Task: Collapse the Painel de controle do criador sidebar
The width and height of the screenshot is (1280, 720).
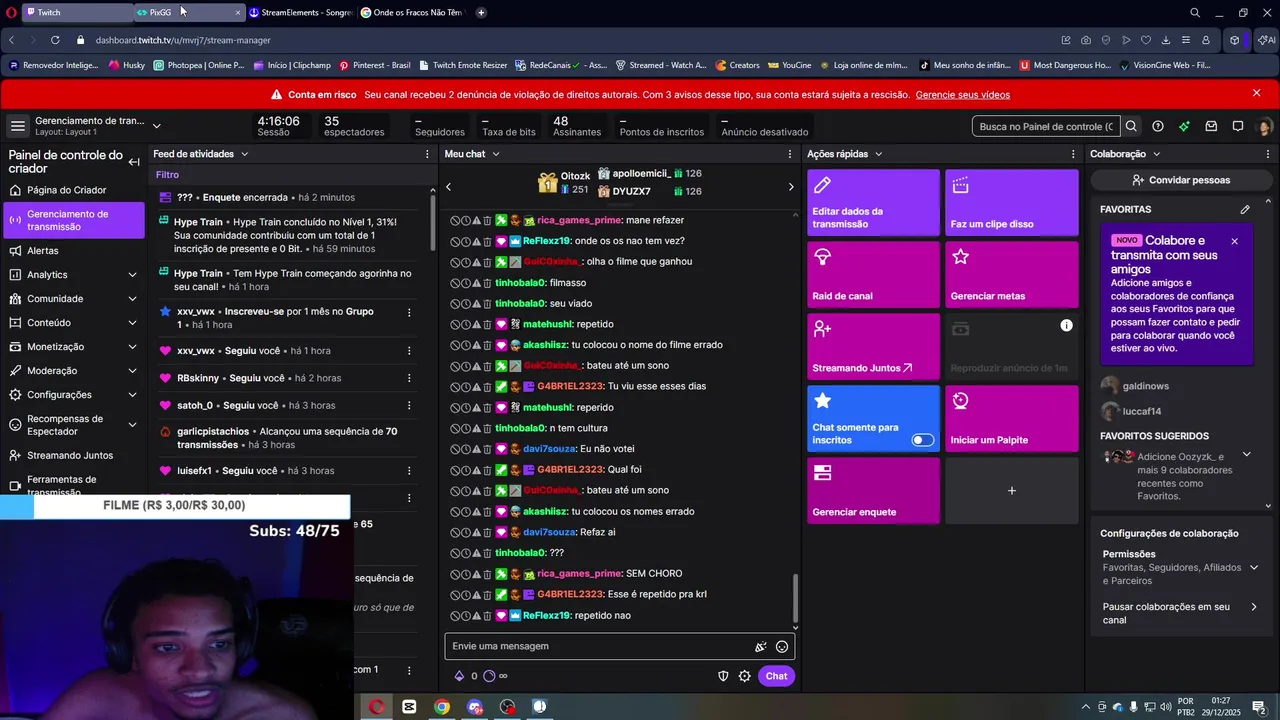Action: (134, 161)
